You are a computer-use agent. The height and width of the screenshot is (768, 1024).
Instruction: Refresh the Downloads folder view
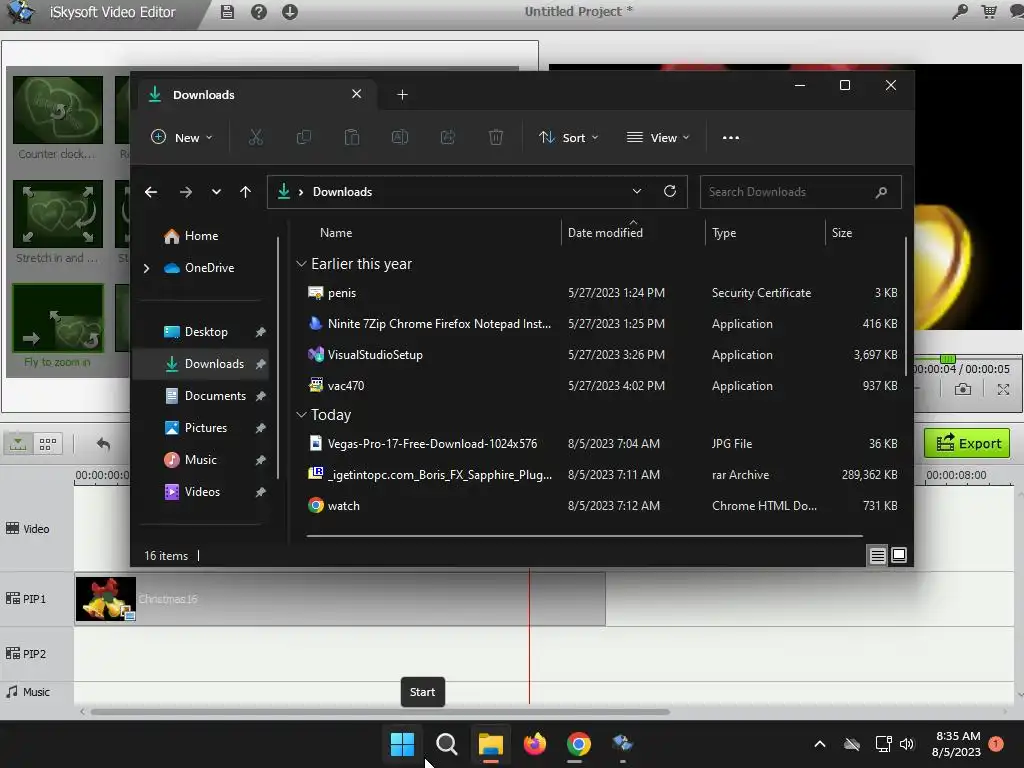coord(669,191)
